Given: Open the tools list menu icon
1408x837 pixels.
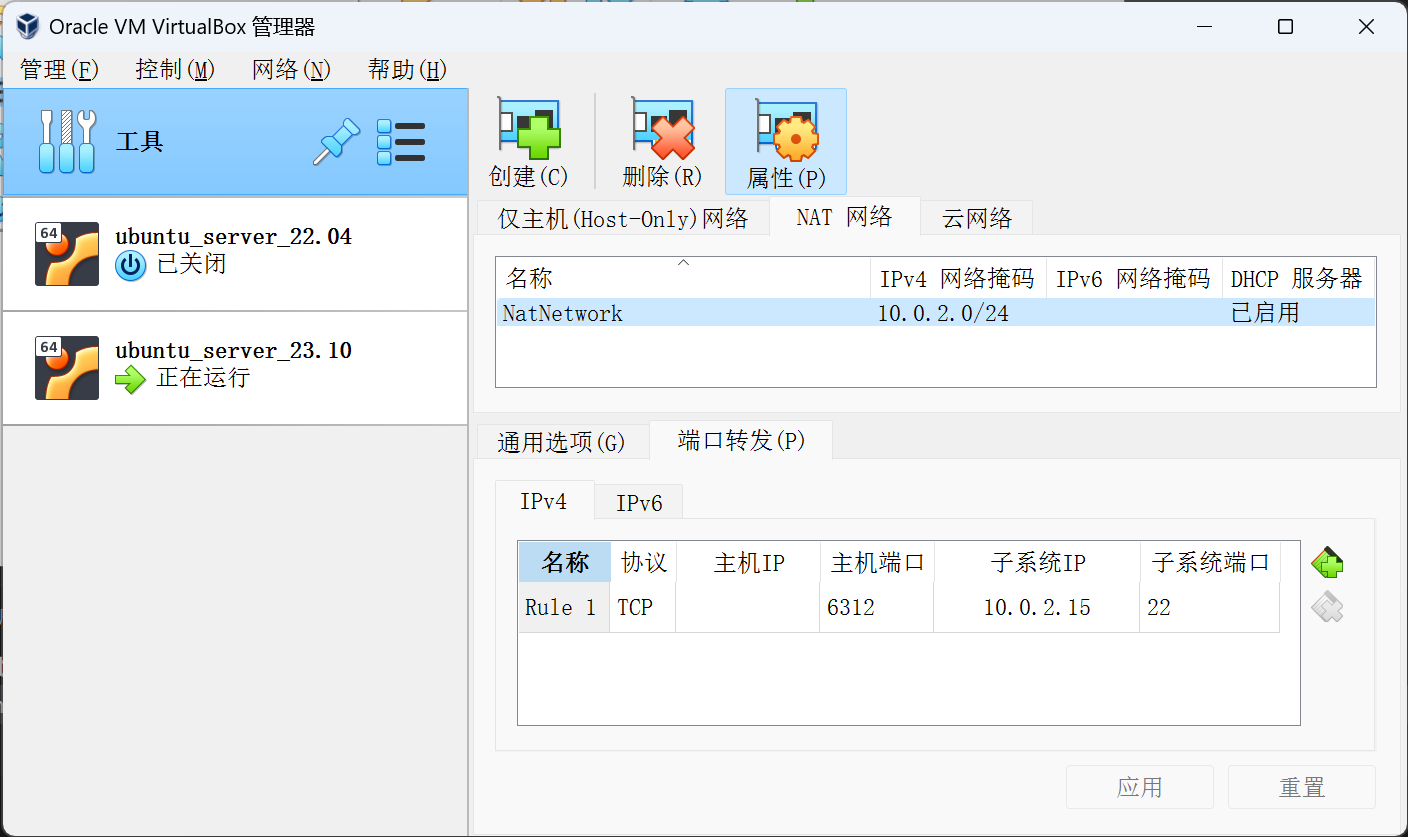Looking at the screenshot, I should 401,142.
